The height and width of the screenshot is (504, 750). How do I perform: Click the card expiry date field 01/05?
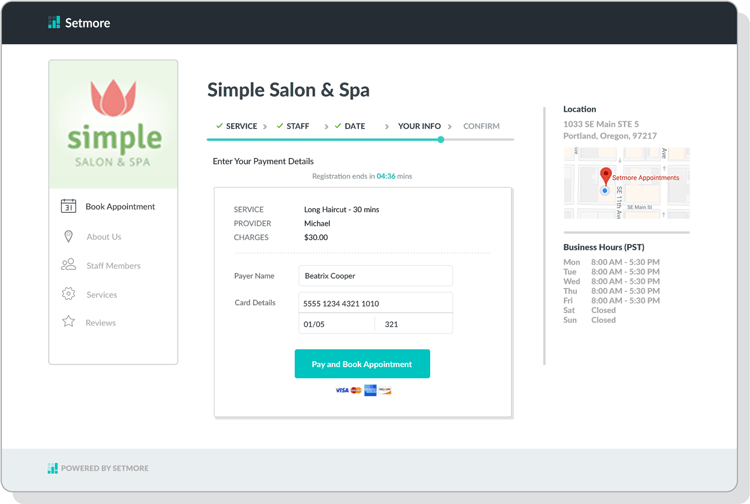click(337, 324)
